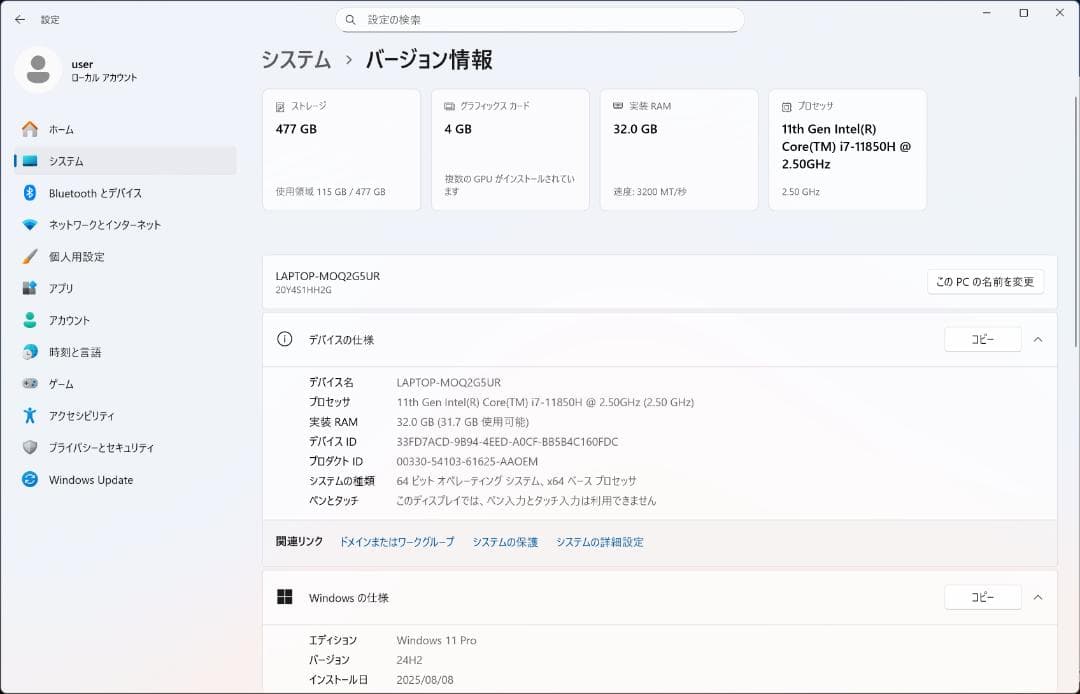The image size is (1080, 694).
Task: Open the アカウント settings section
Action: pos(63,320)
